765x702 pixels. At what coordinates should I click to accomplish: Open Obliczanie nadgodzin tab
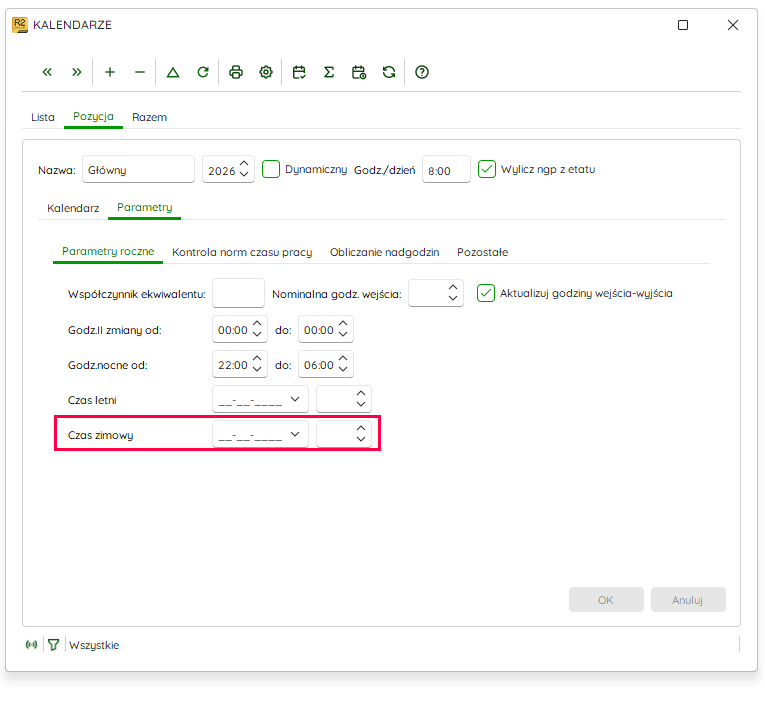(384, 252)
